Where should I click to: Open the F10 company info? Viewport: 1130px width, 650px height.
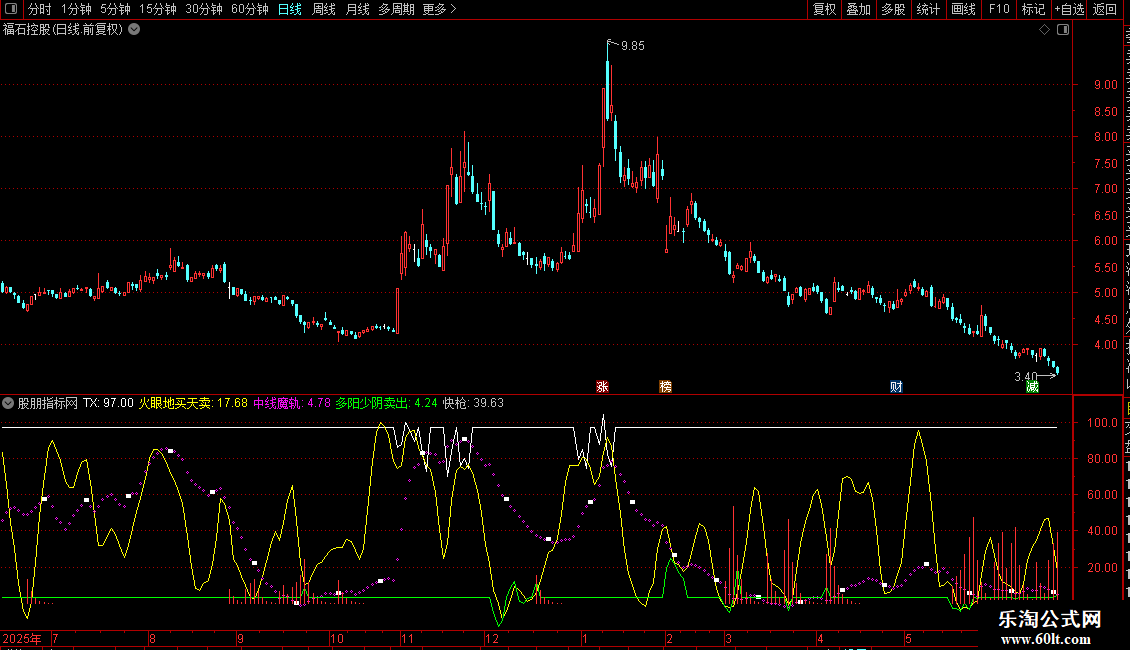pyautogui.click(x=999, y=9)
